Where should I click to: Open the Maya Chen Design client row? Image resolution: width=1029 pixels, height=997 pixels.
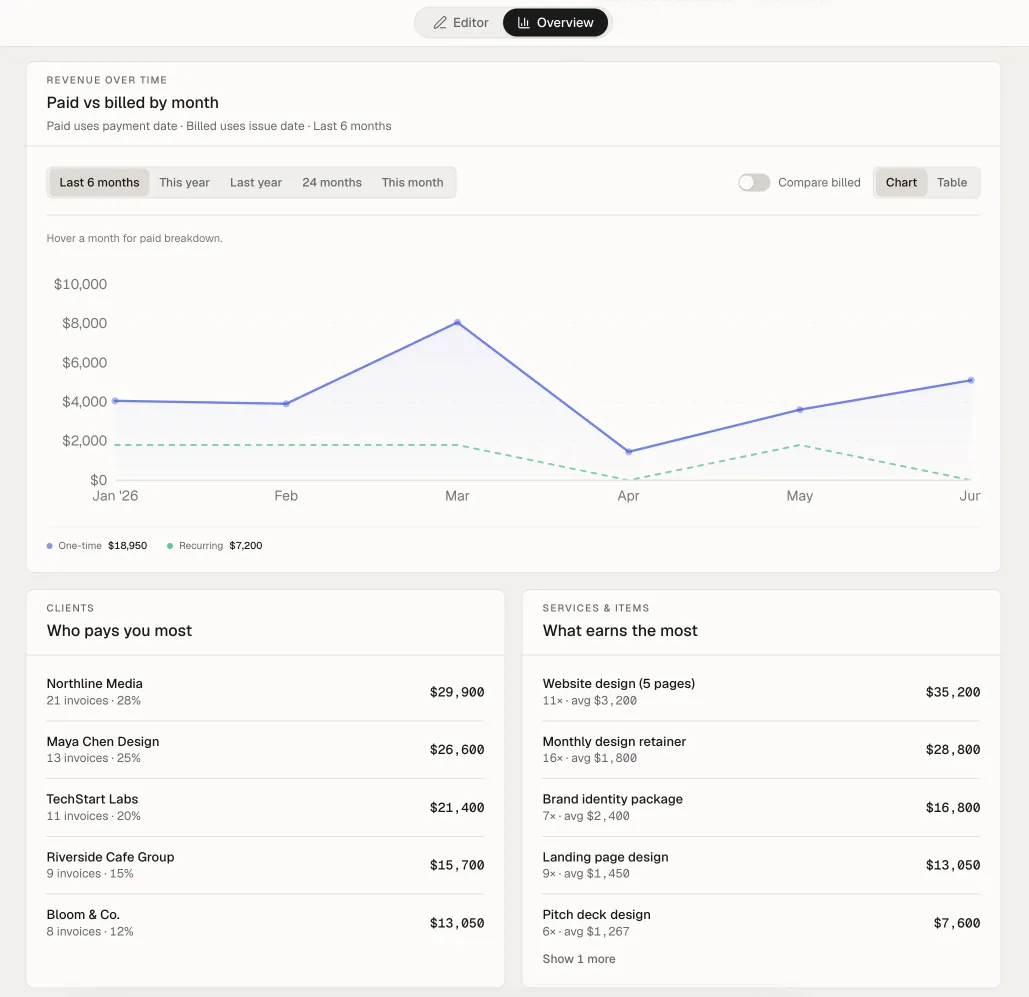265,750
